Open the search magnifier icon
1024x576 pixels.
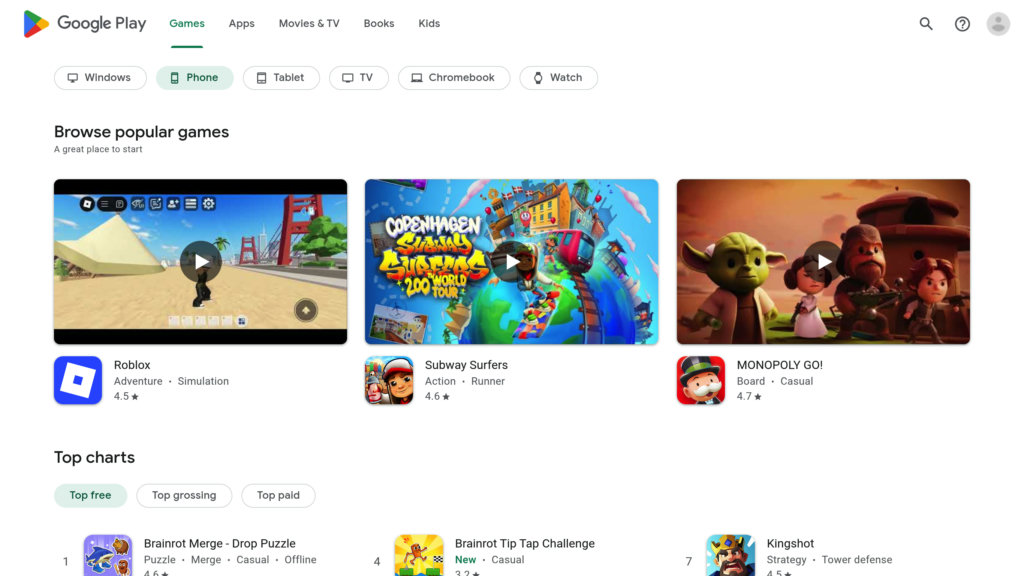(x=925, y=24)
